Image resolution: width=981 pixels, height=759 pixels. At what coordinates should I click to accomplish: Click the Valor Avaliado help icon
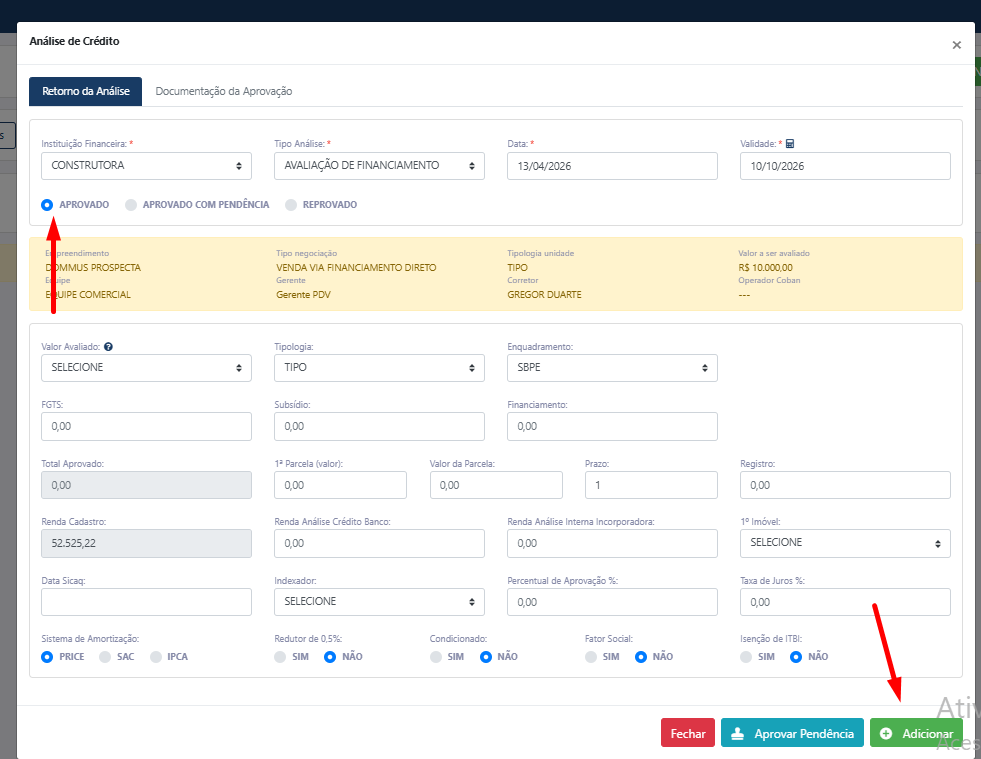[108, 347]
